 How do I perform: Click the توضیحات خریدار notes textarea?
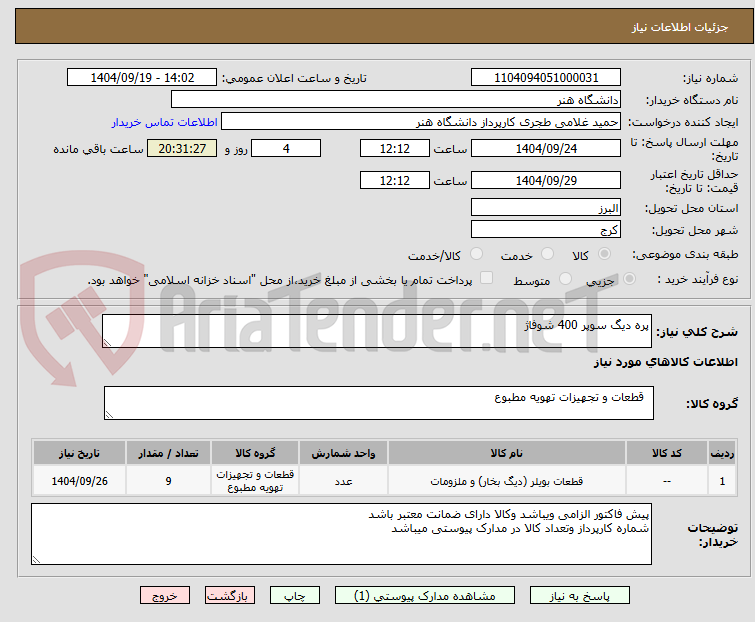click(341, 534)
